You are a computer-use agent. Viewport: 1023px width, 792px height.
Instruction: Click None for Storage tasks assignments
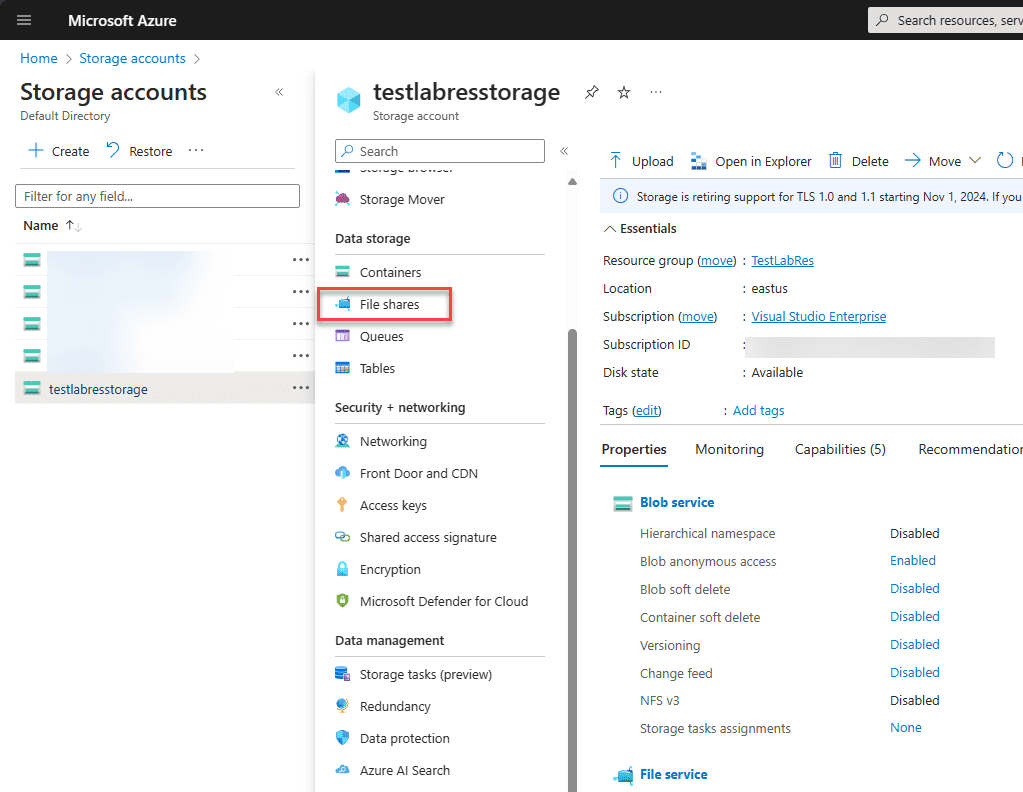906,727
